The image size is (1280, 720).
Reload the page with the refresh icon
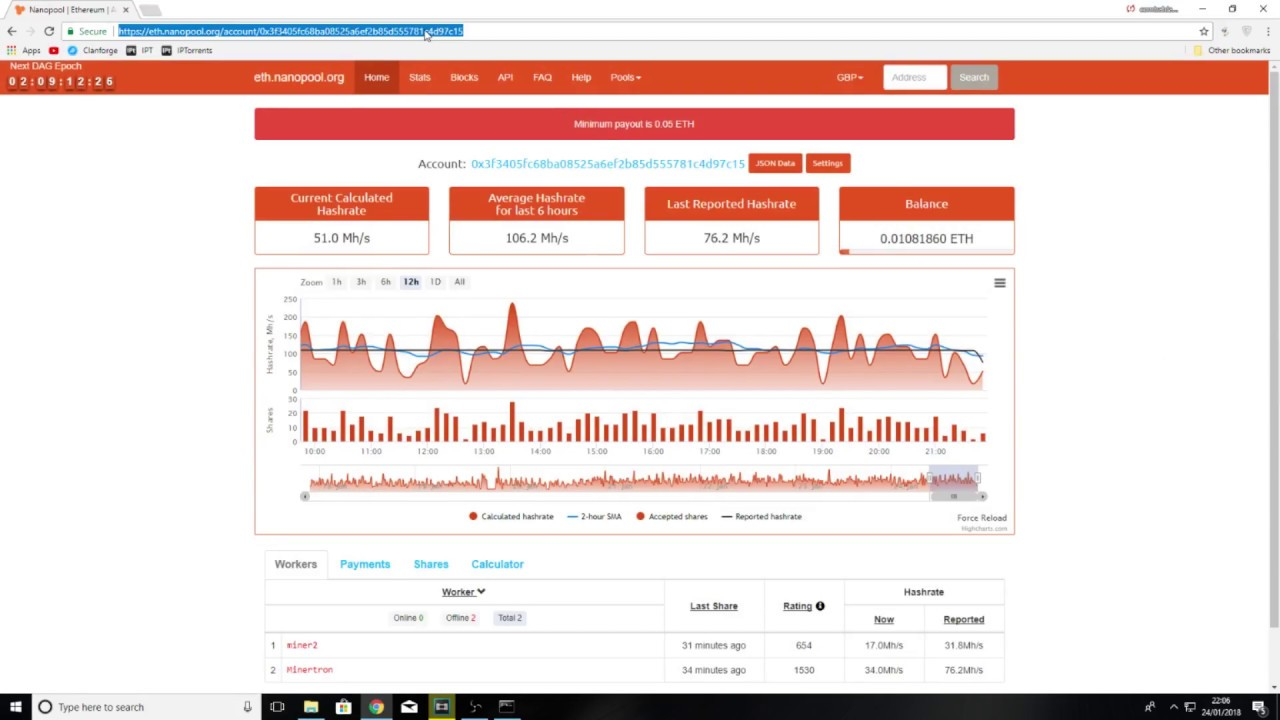(x=49, y=31)
